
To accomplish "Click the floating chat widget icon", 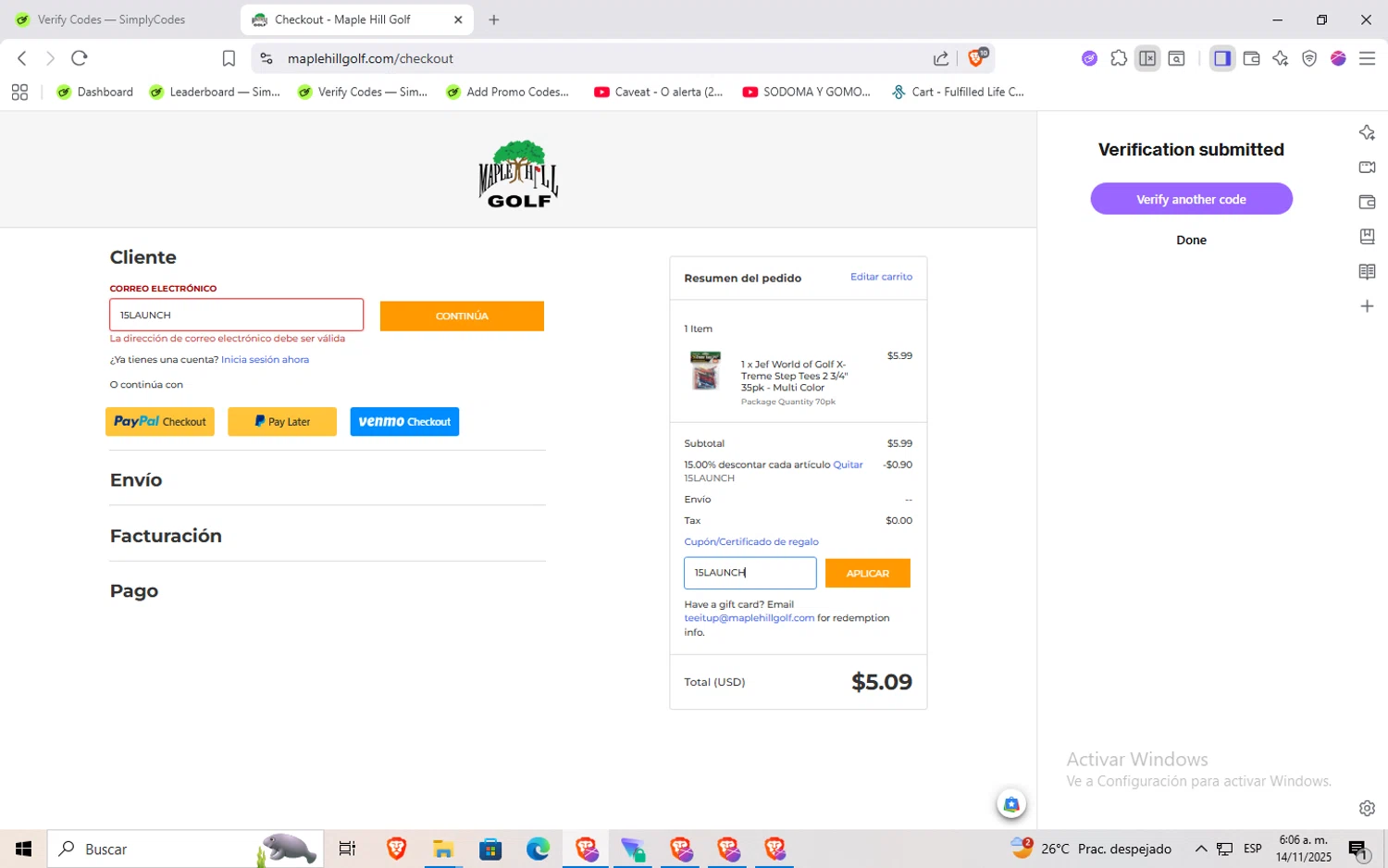I will (x=1011, y=804).
